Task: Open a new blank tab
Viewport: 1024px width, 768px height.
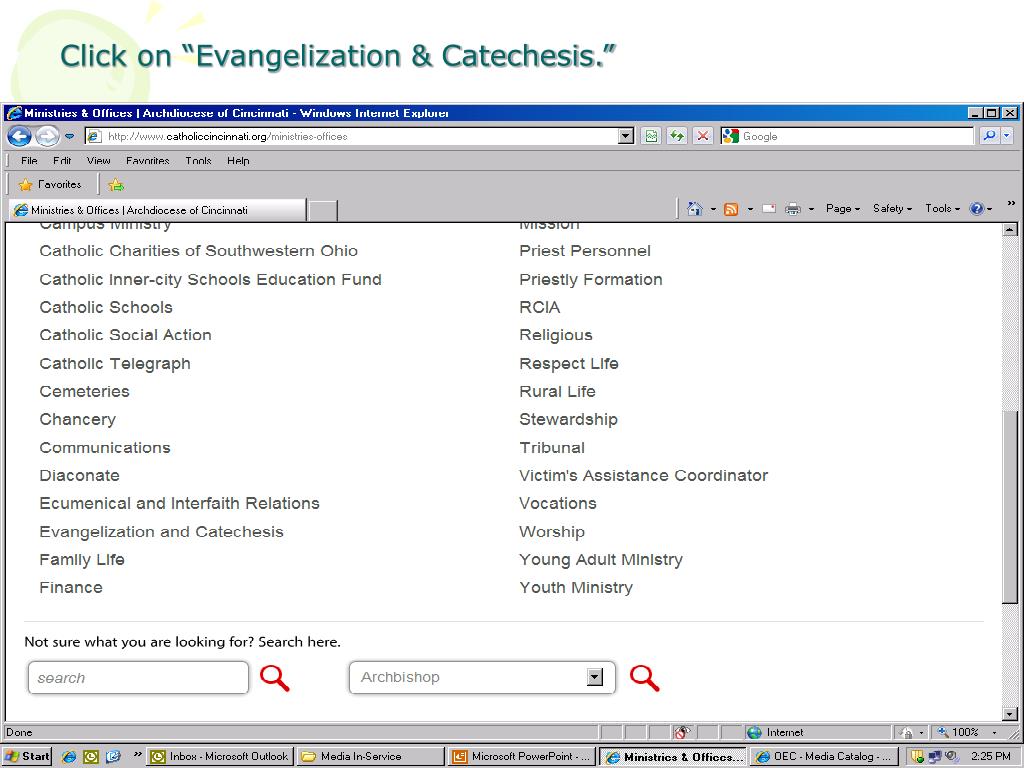Action: click(x=323, y=211)
